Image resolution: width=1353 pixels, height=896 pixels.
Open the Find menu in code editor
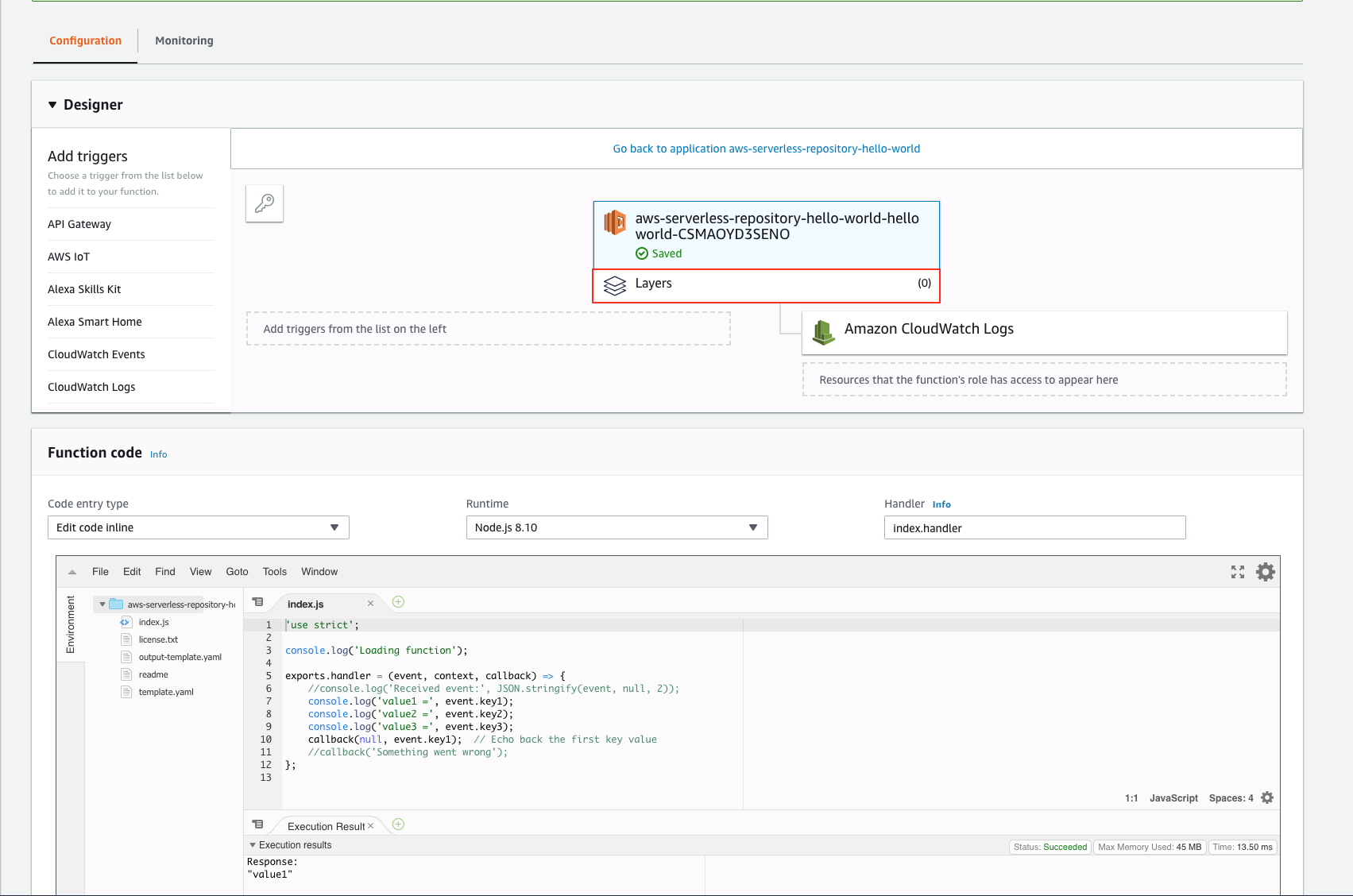coord(165,572)
